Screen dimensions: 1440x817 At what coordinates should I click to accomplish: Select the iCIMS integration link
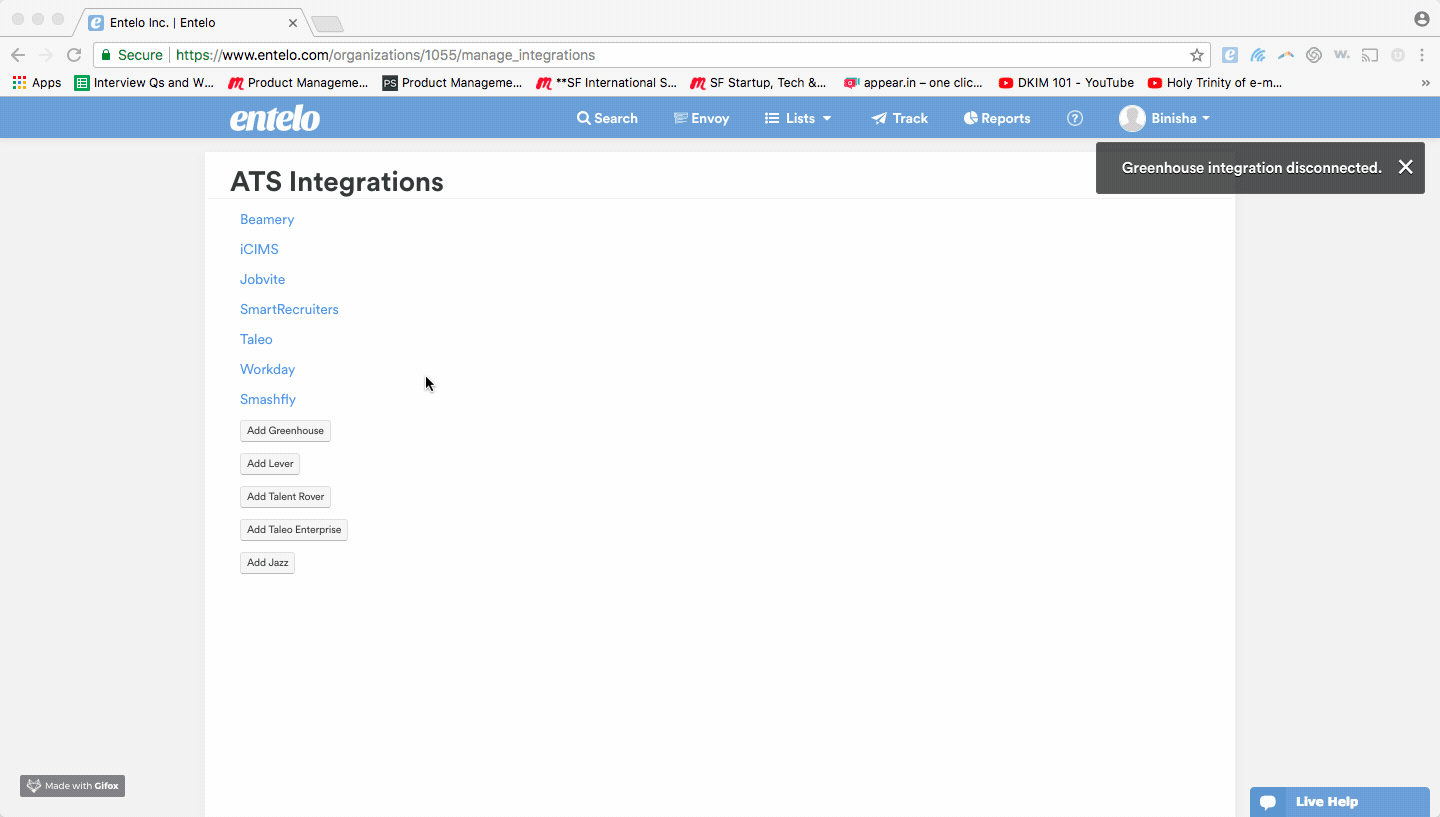click(x=259, y=249)
